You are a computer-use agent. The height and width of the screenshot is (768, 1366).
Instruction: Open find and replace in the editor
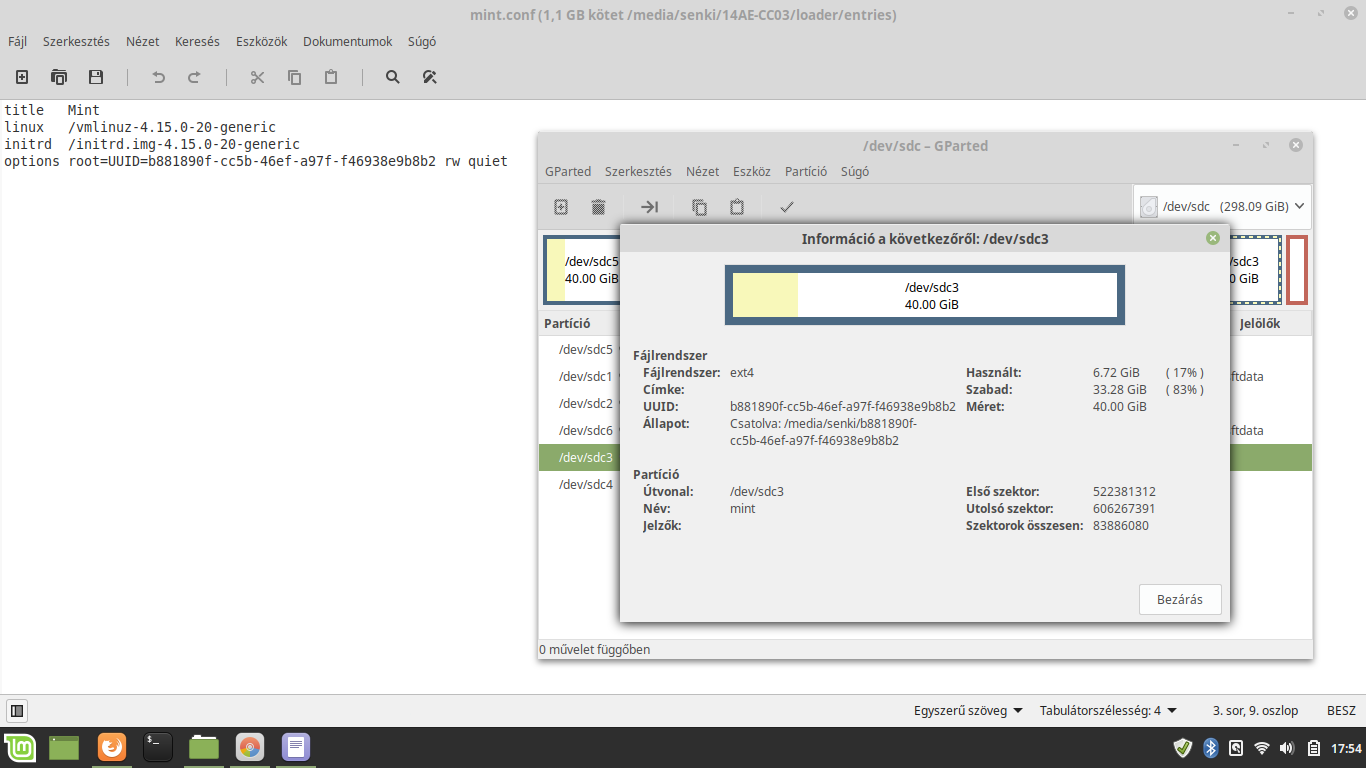pos(430,77)
